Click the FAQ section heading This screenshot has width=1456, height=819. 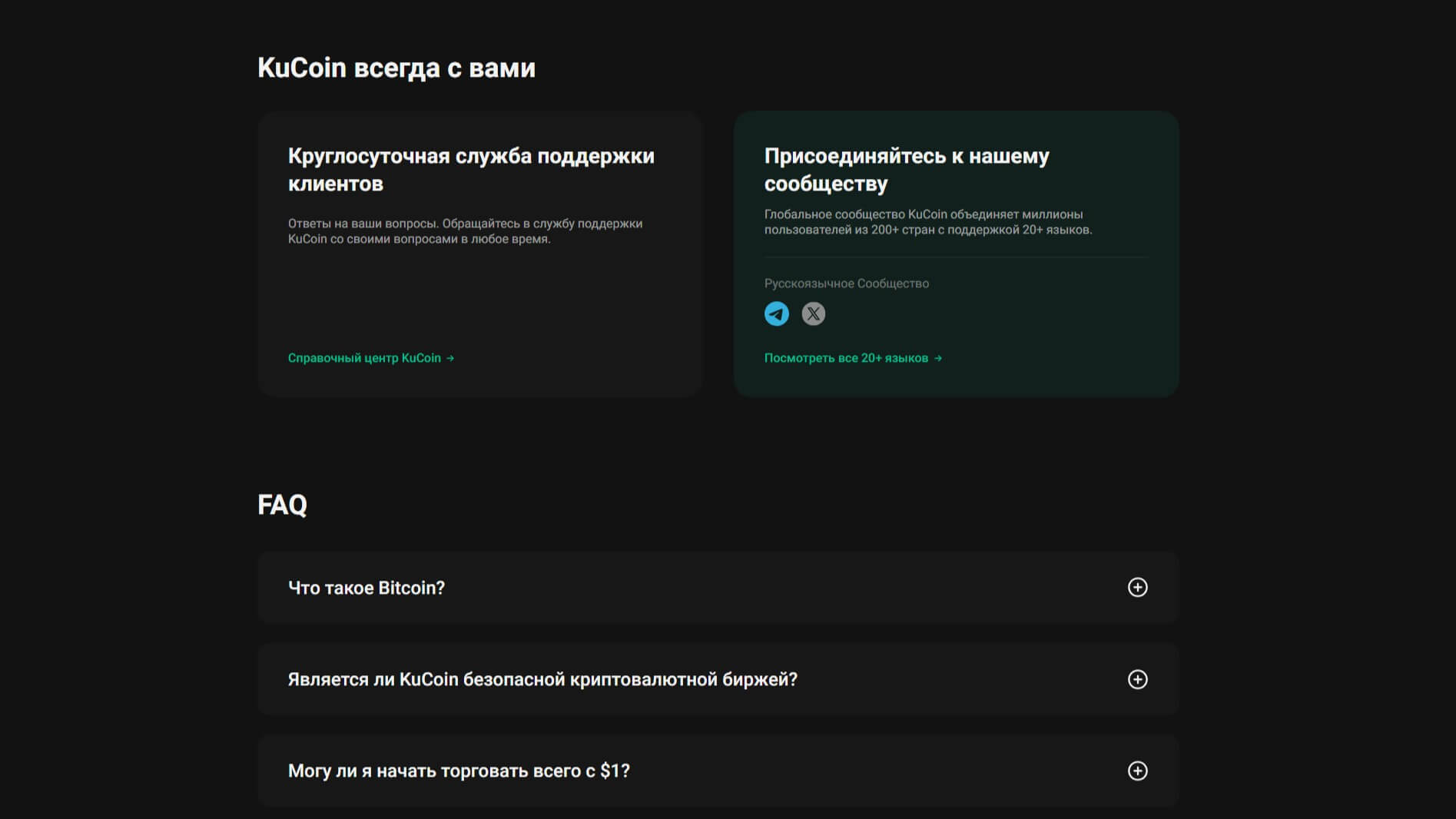click(x=282, y=505)
